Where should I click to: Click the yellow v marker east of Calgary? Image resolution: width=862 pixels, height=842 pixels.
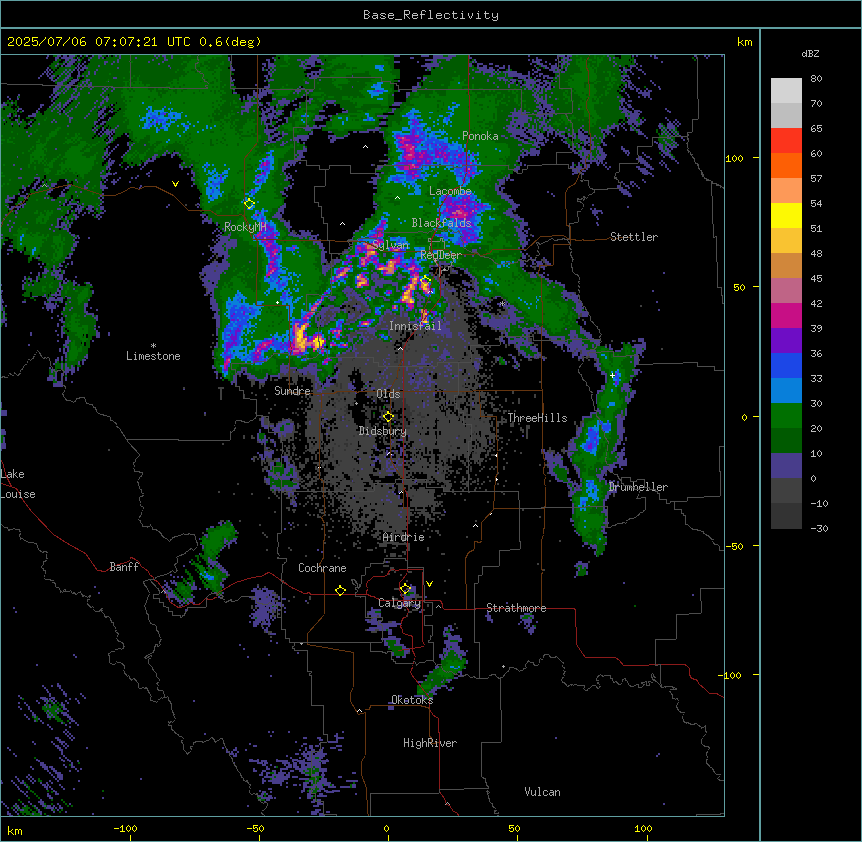point(429,584)
